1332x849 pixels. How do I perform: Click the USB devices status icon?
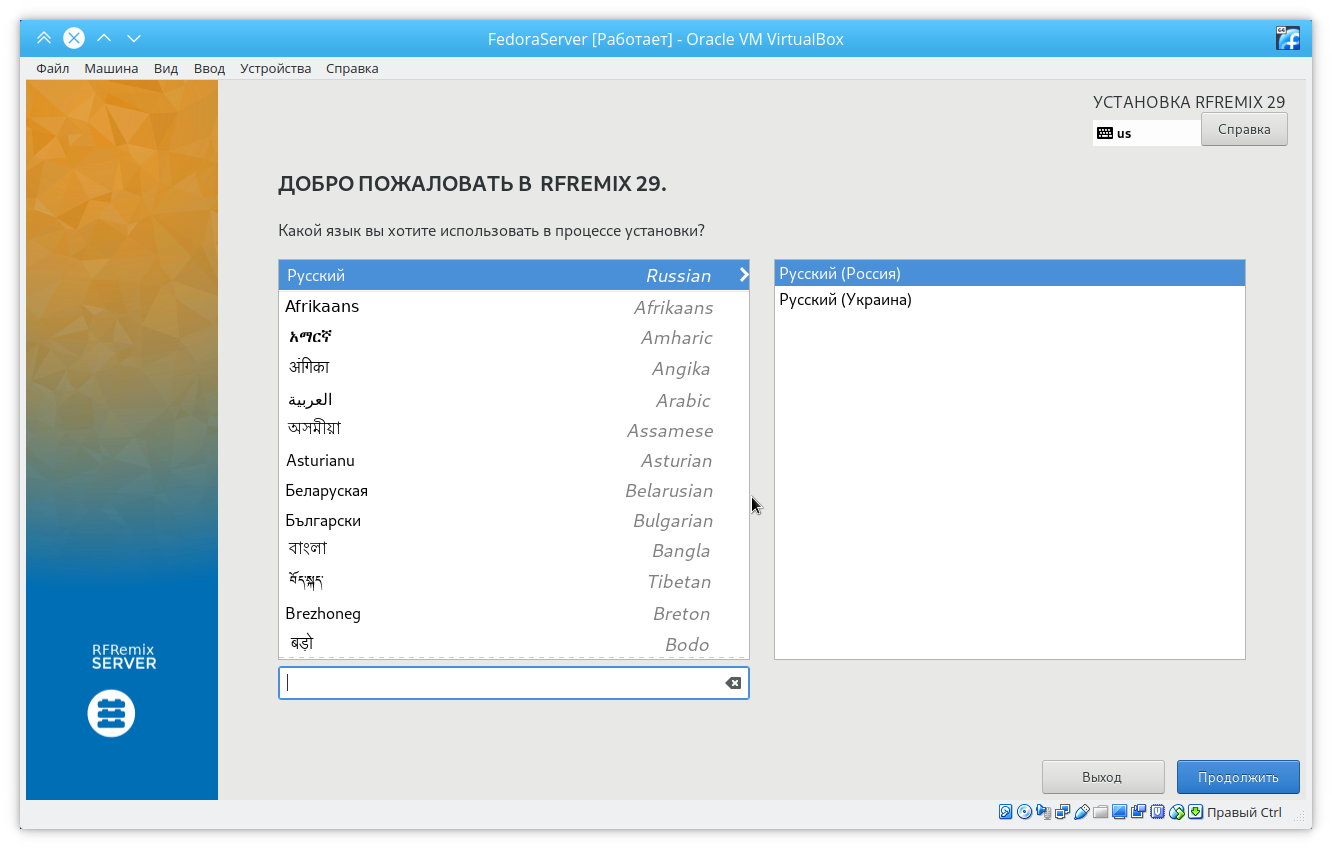tap(1081, 812)
